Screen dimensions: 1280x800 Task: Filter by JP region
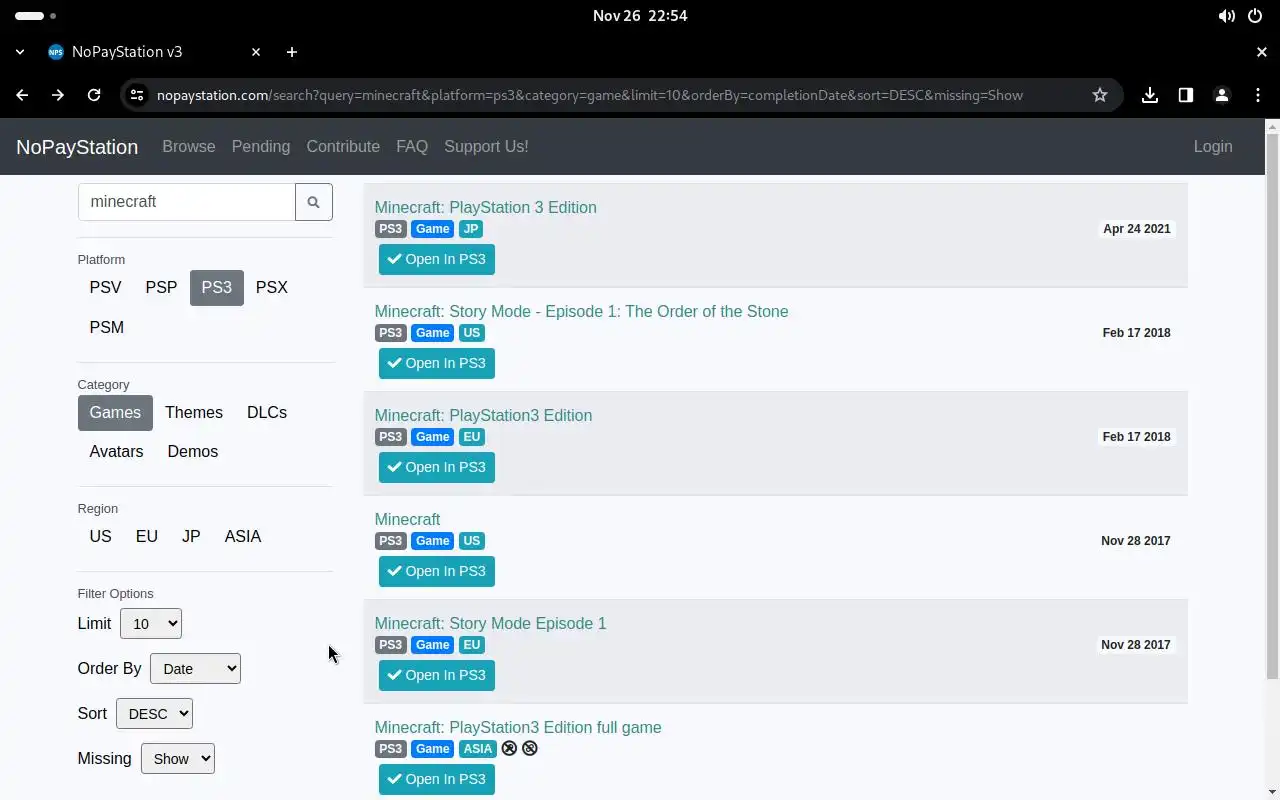[x=191, y=536]
